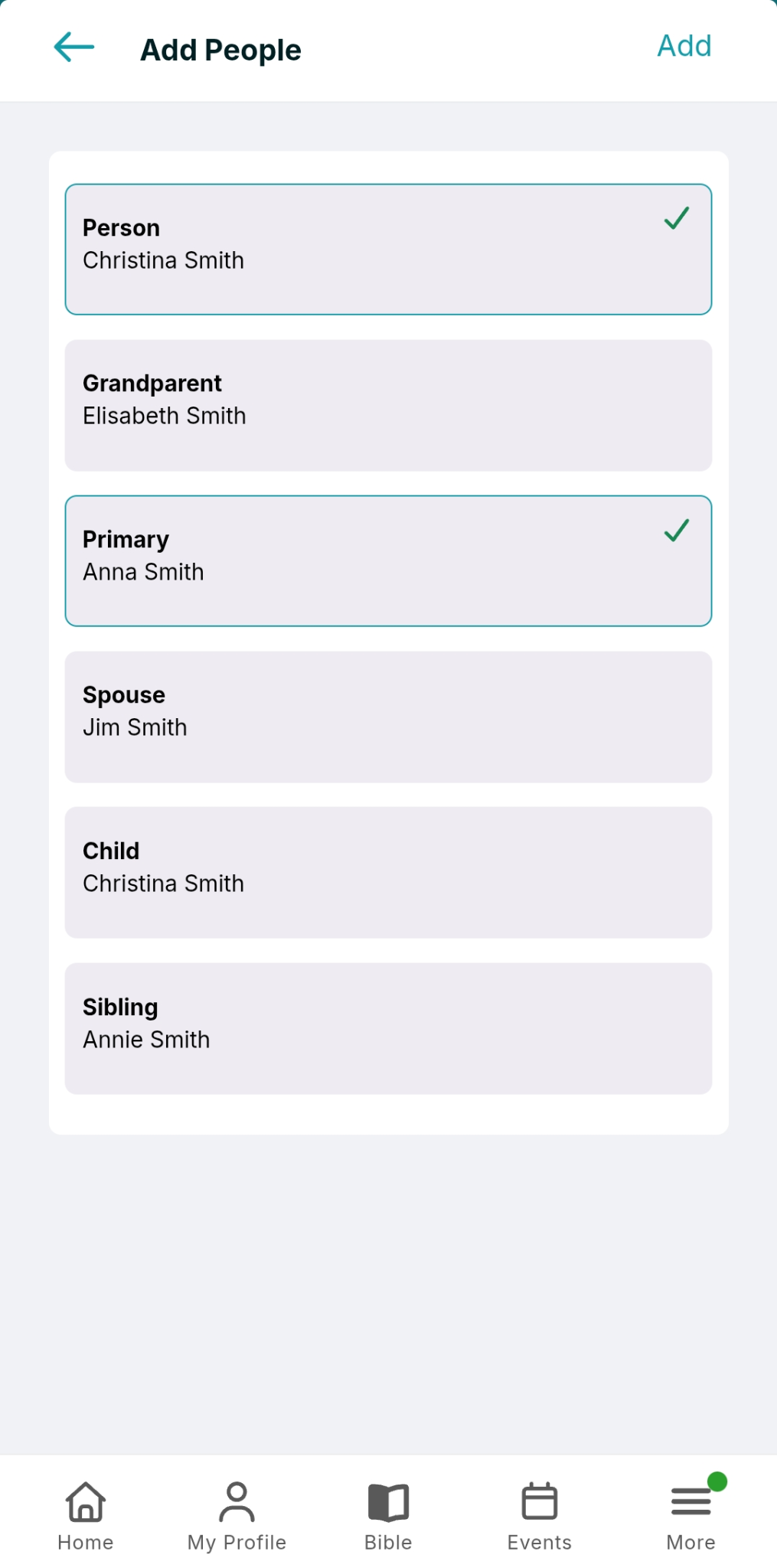Click the Add People page title

(220, 51)
